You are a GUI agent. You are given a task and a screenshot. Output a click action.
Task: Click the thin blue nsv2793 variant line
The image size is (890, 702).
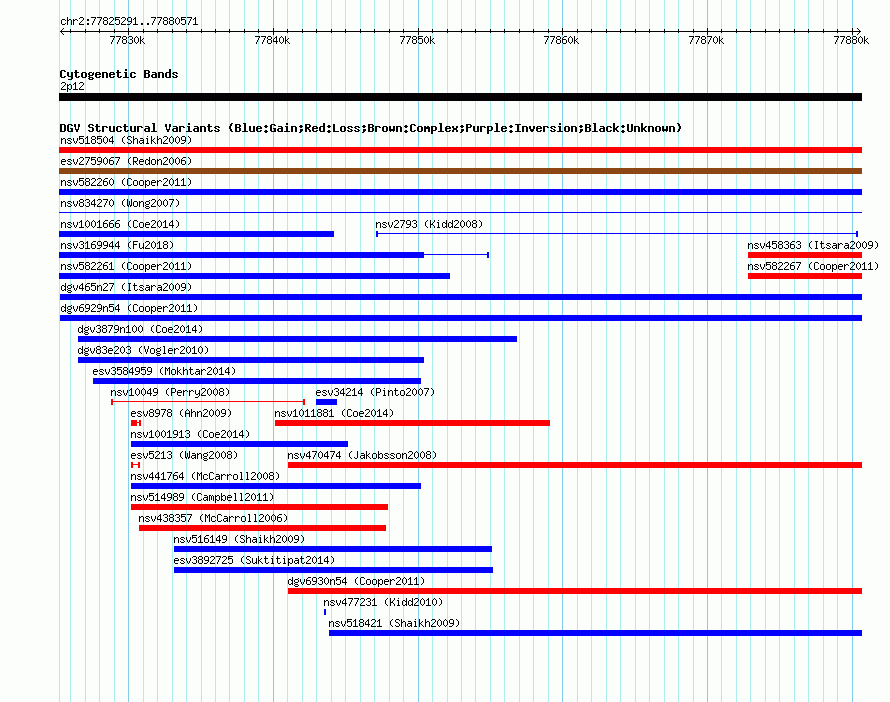click(617, 234)
